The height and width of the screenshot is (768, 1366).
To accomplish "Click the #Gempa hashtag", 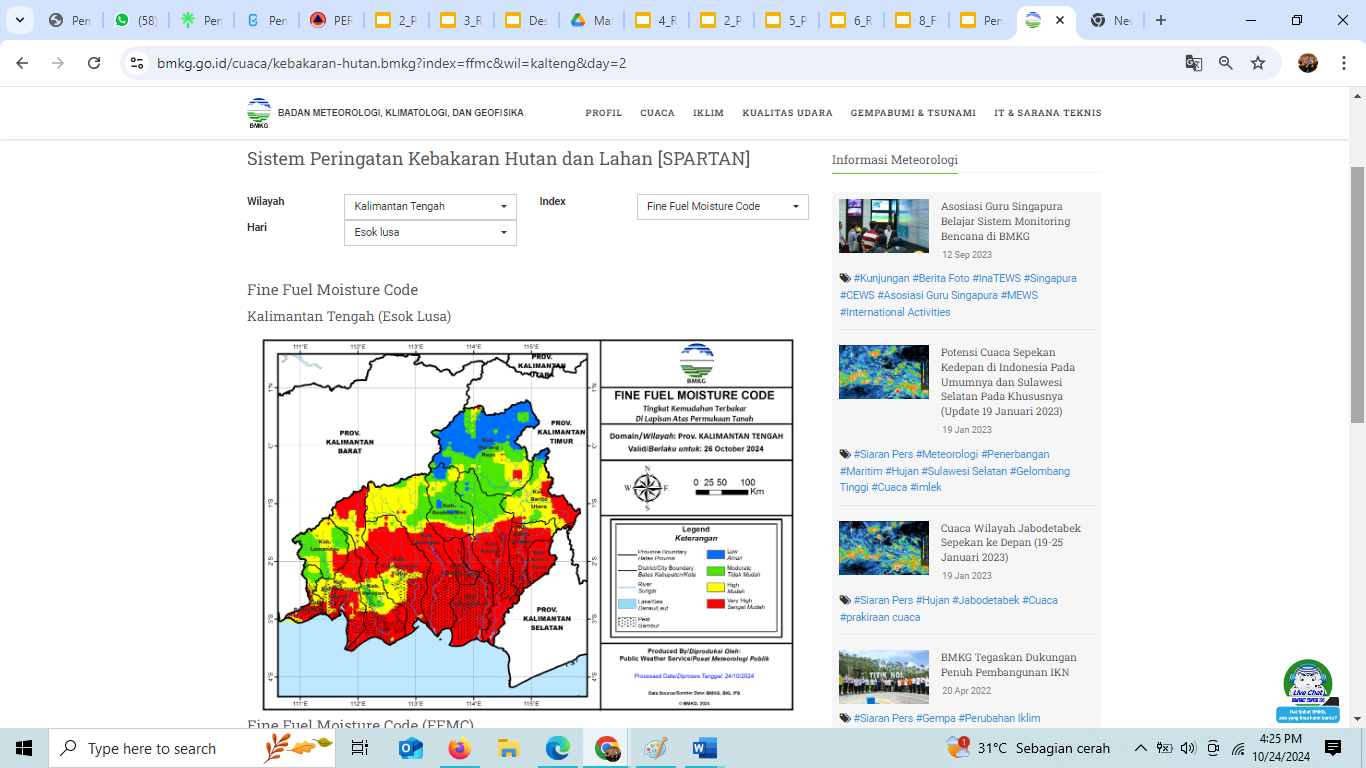I will (x=935, y=718).
